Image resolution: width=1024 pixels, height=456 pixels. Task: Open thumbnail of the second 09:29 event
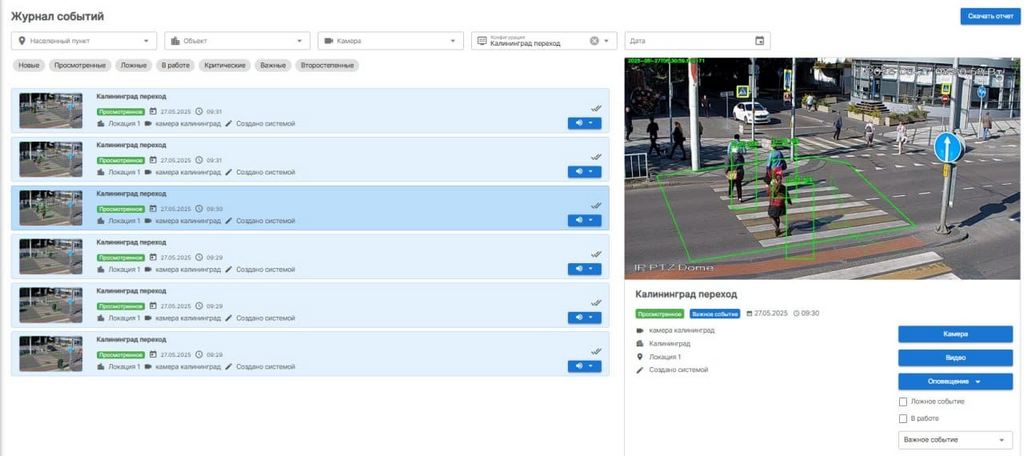(x=51, y=306)
